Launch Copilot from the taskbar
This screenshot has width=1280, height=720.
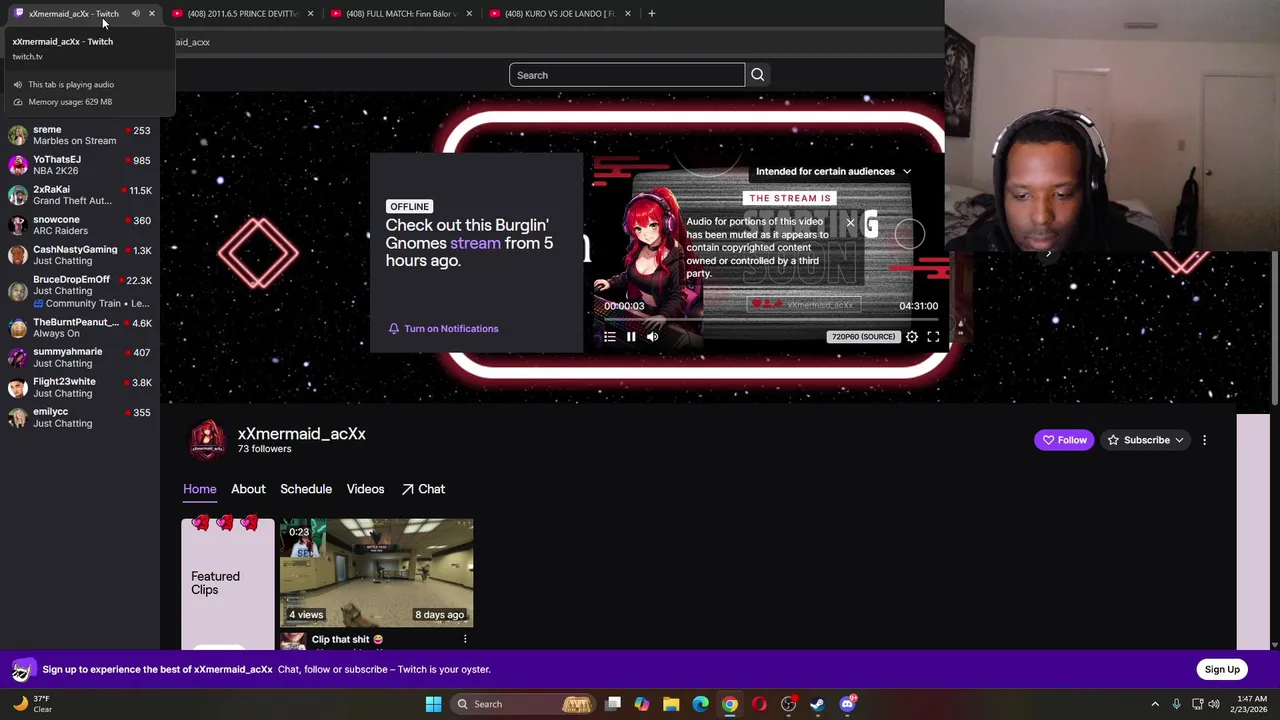642,704
